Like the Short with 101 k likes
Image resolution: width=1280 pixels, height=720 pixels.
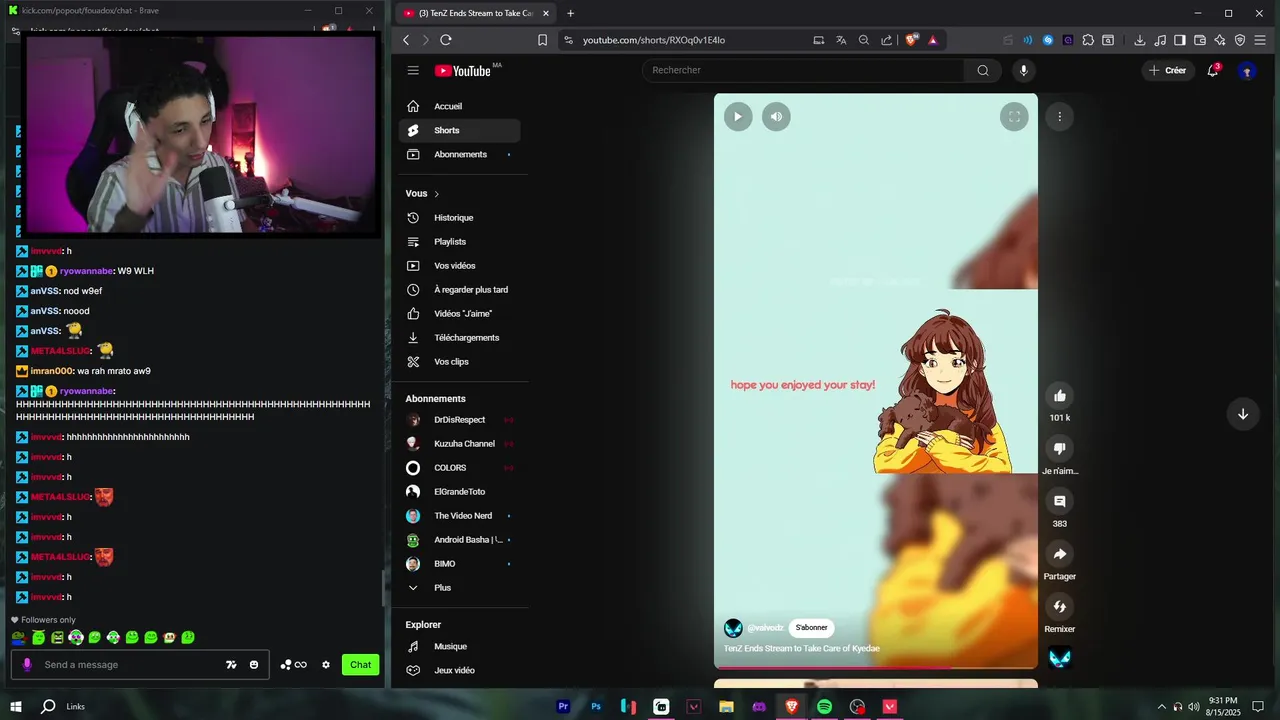(x=1060, y=396)
